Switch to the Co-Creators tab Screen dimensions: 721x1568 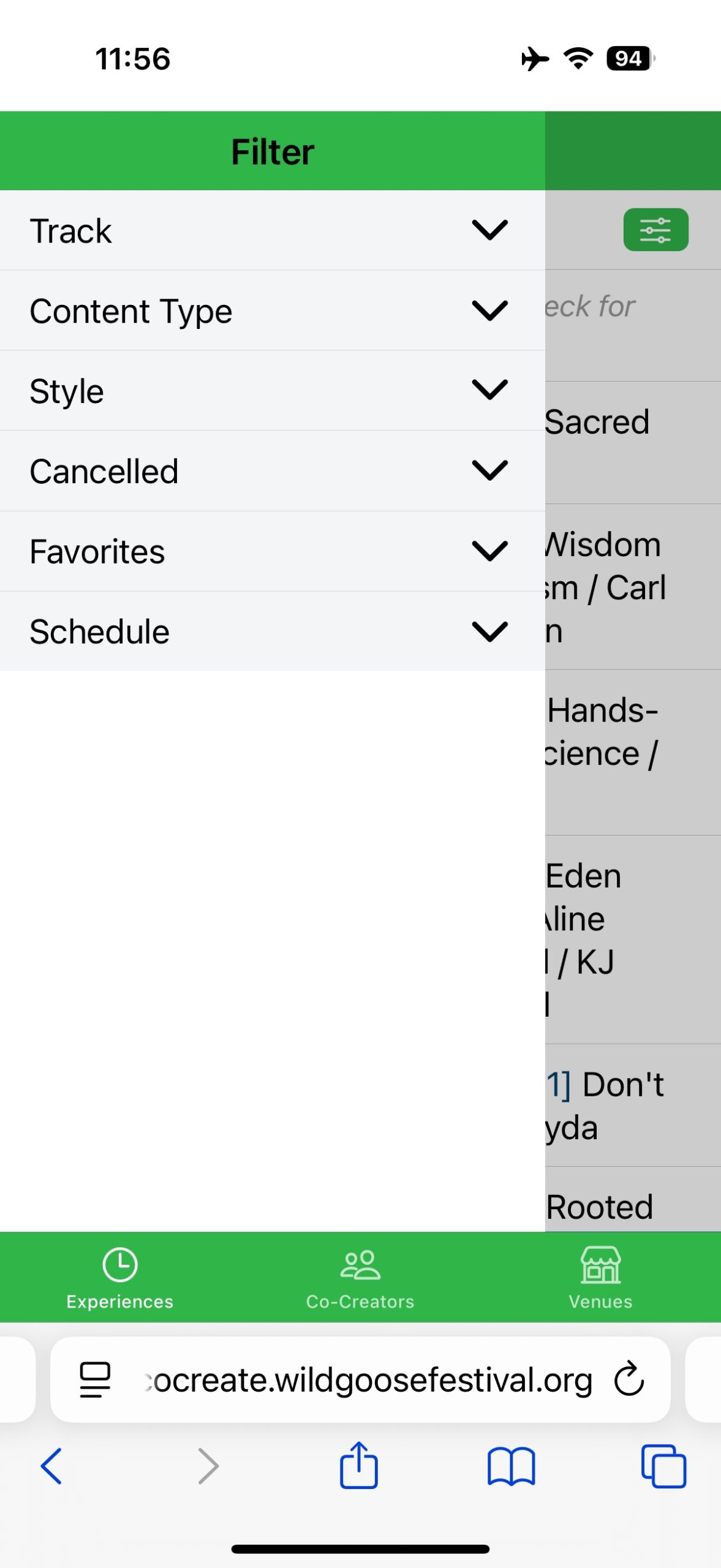tap(360, 1278)
